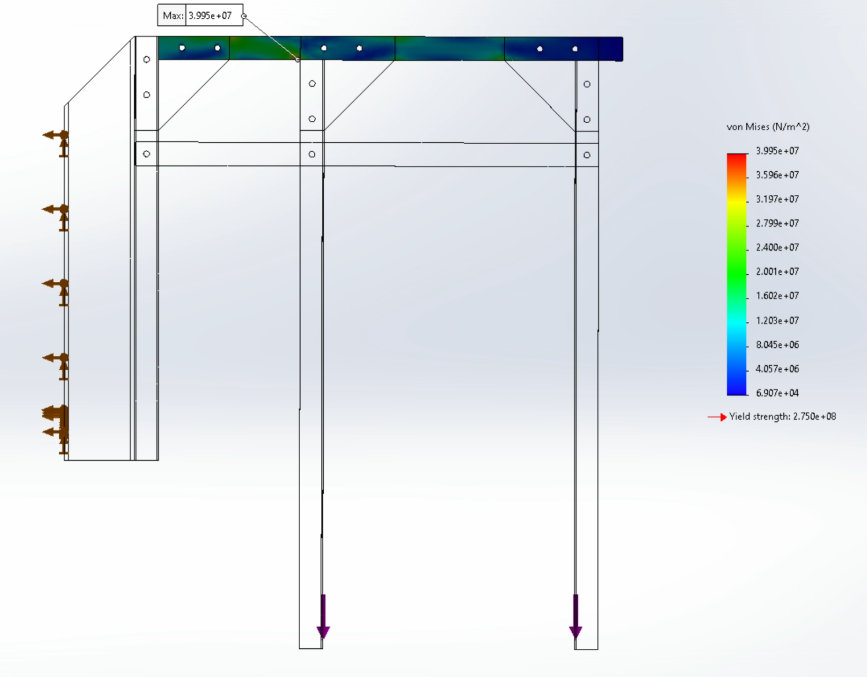Select legend value 1.203e+07
The width and height of the screenshot is (867, 677).
click(777, 320)
